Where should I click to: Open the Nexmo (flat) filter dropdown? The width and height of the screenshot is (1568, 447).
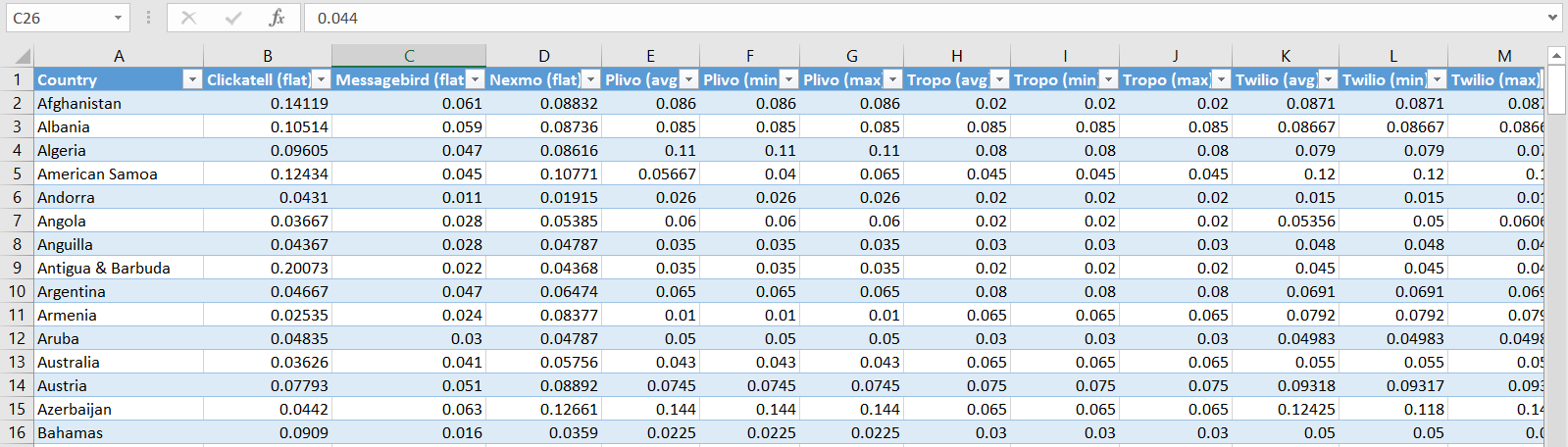pos(590,79)
